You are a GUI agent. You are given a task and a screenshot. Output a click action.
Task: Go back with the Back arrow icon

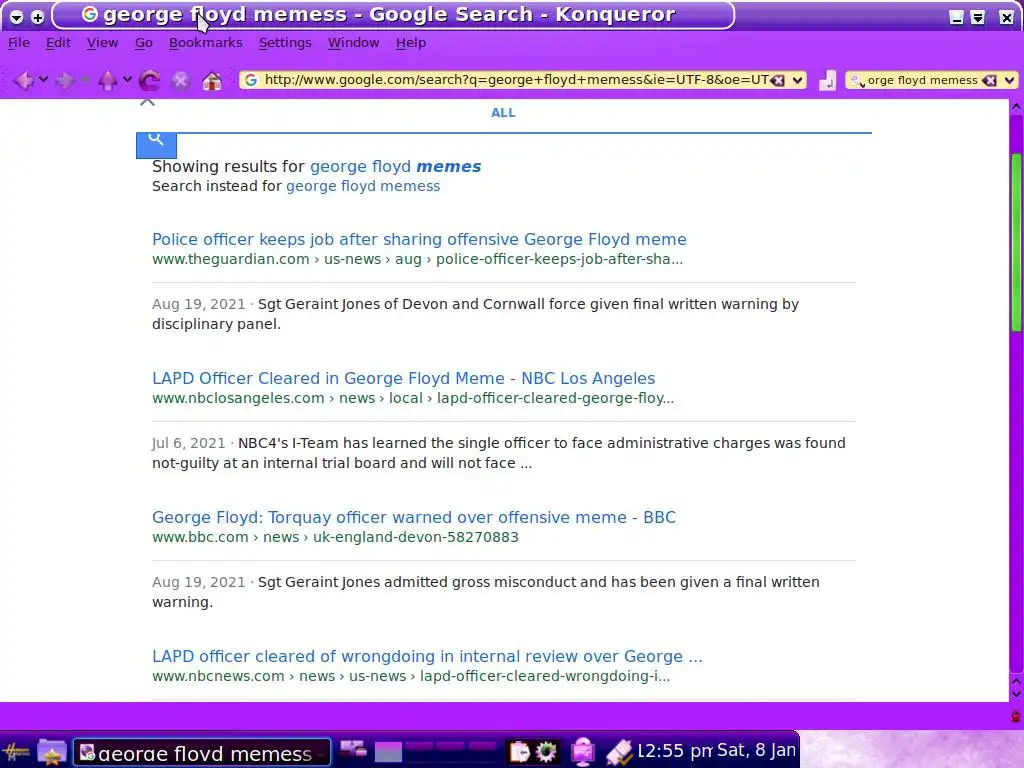(24, 80)
